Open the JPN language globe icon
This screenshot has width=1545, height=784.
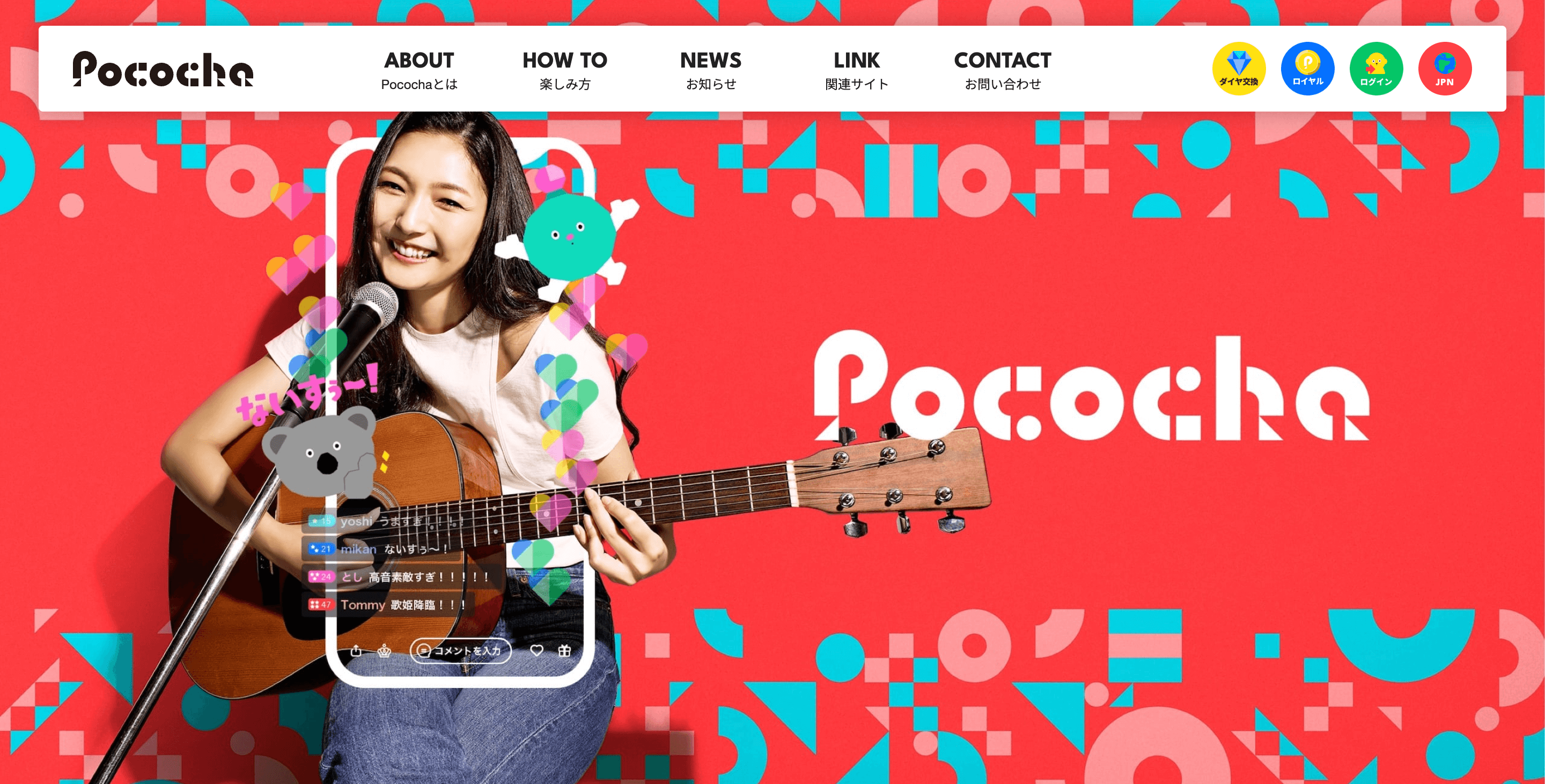point(1445,68)
